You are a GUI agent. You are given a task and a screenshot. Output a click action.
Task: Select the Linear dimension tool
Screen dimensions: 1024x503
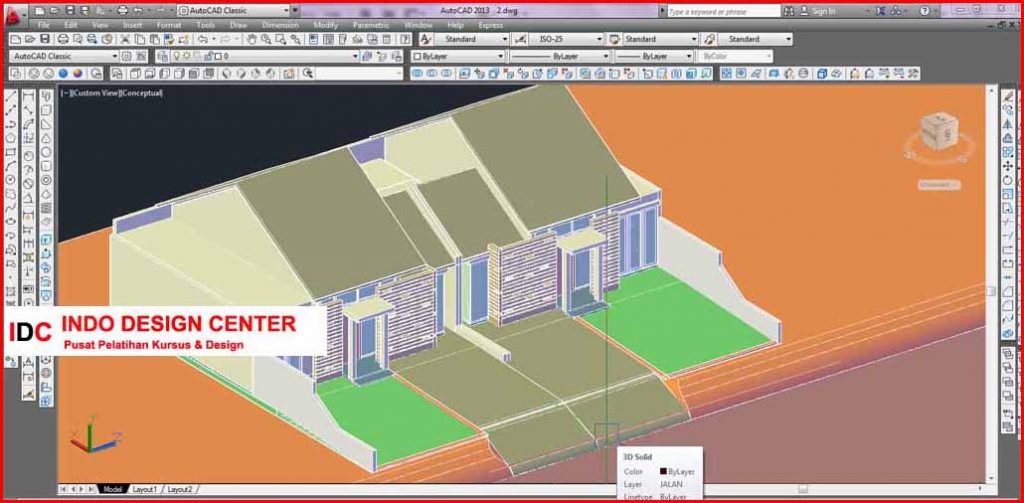click(28, 97)
